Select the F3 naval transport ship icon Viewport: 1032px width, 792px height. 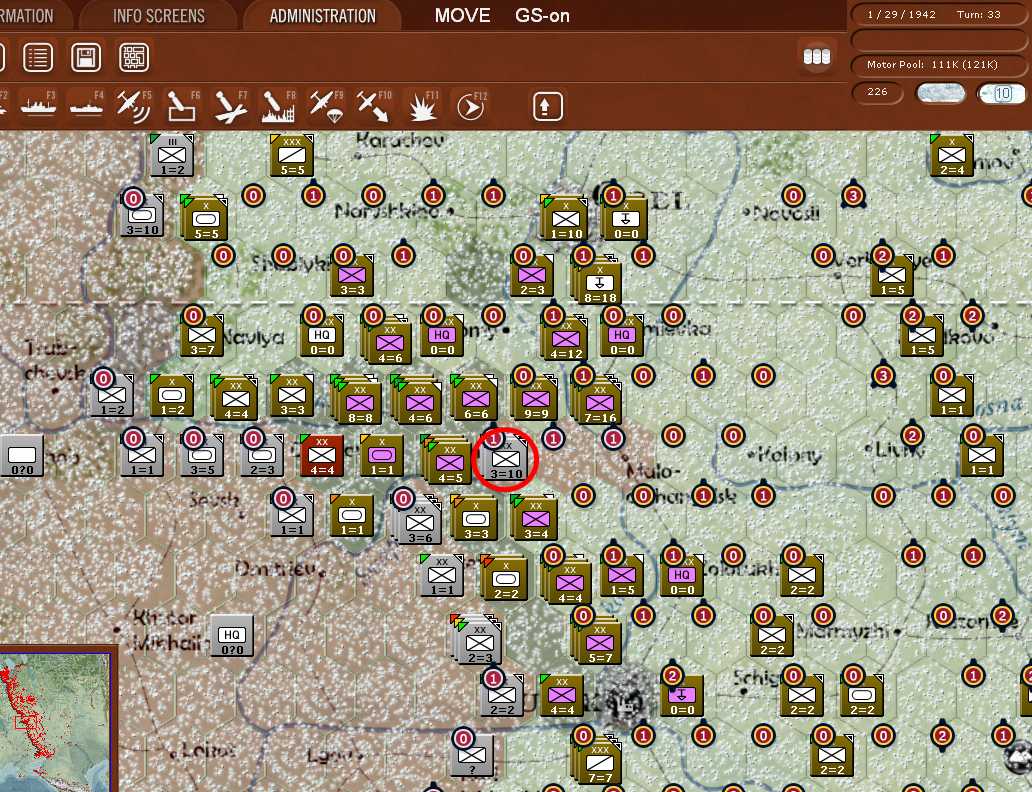[x=38, y=107]
